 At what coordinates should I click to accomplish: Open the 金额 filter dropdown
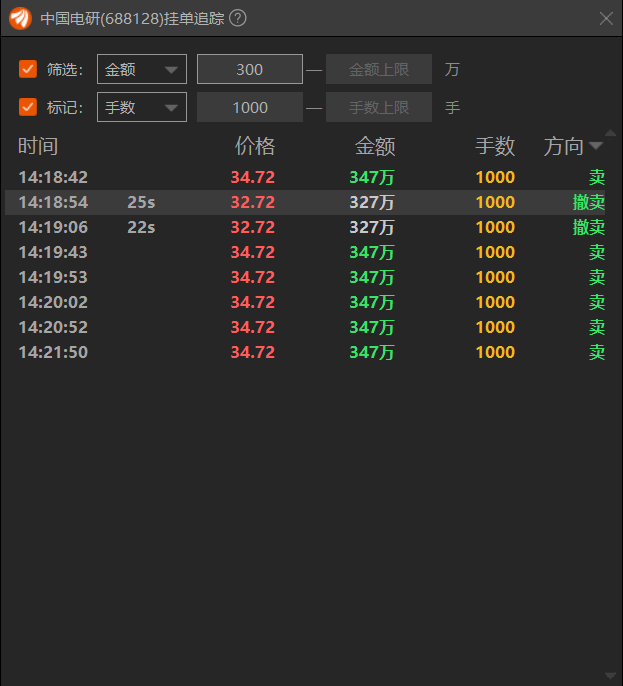point(142,69)
